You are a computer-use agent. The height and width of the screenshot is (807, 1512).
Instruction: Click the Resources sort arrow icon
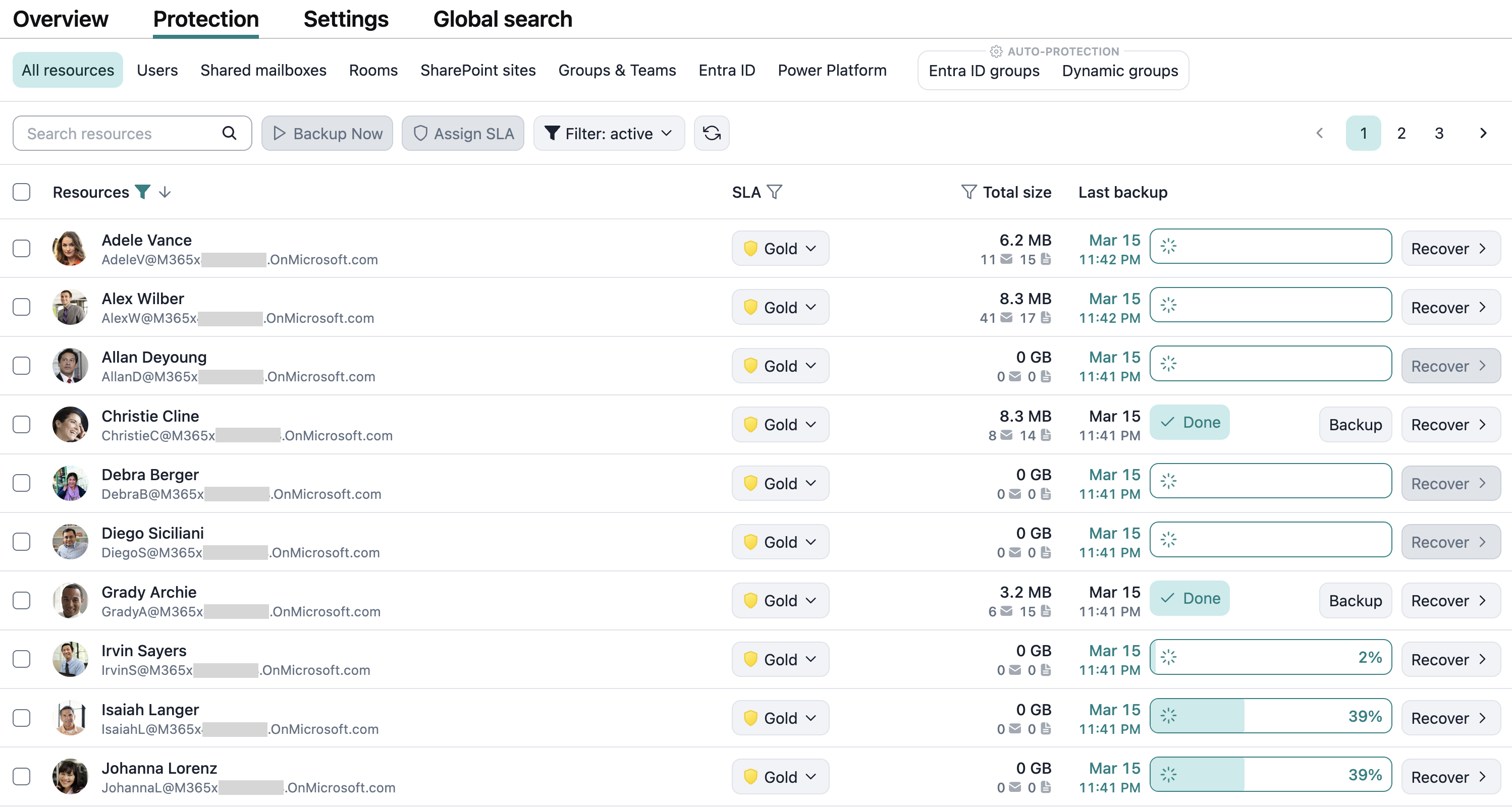(x=165, y=192)
